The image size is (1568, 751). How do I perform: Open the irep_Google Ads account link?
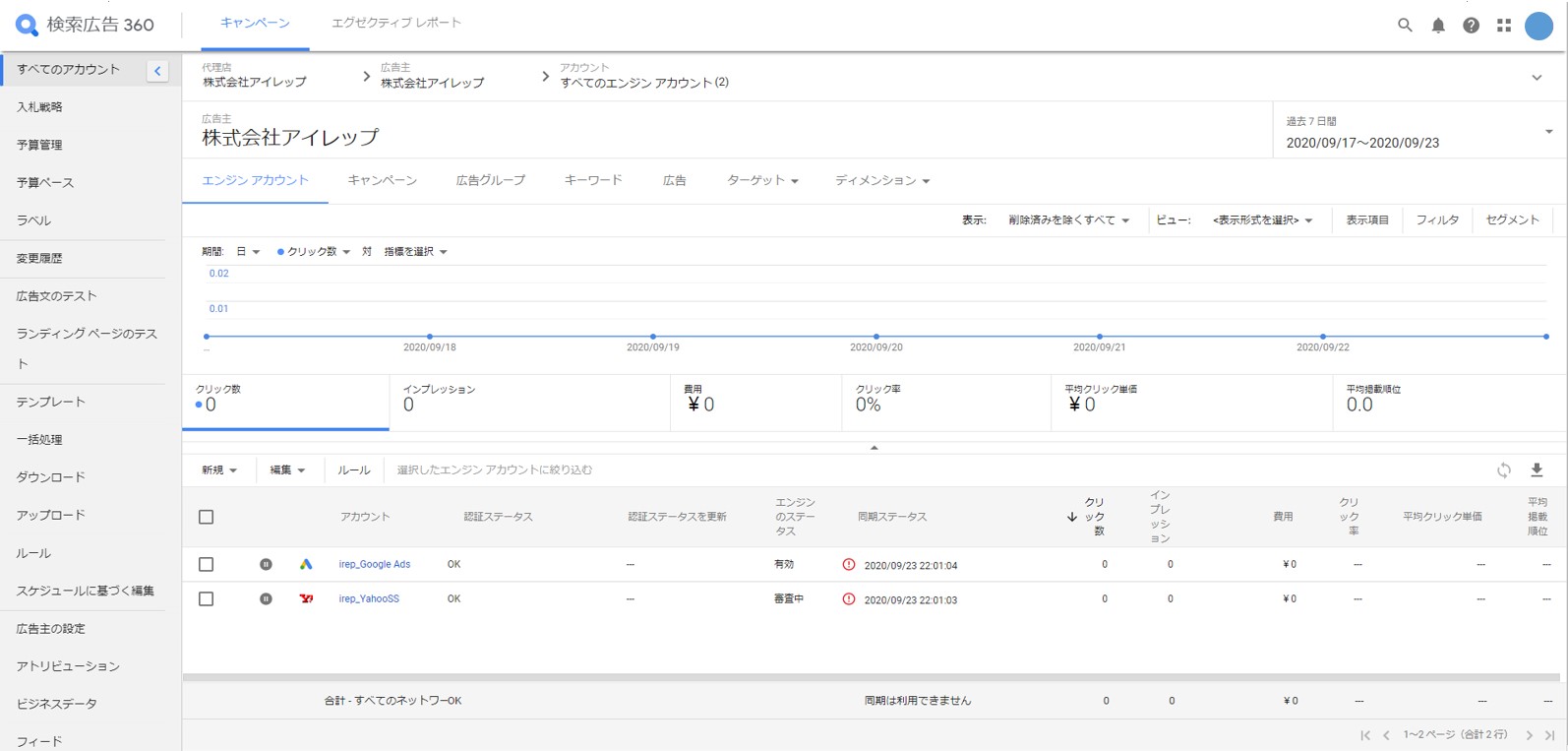pyautogui.click(x=375, y=565)
